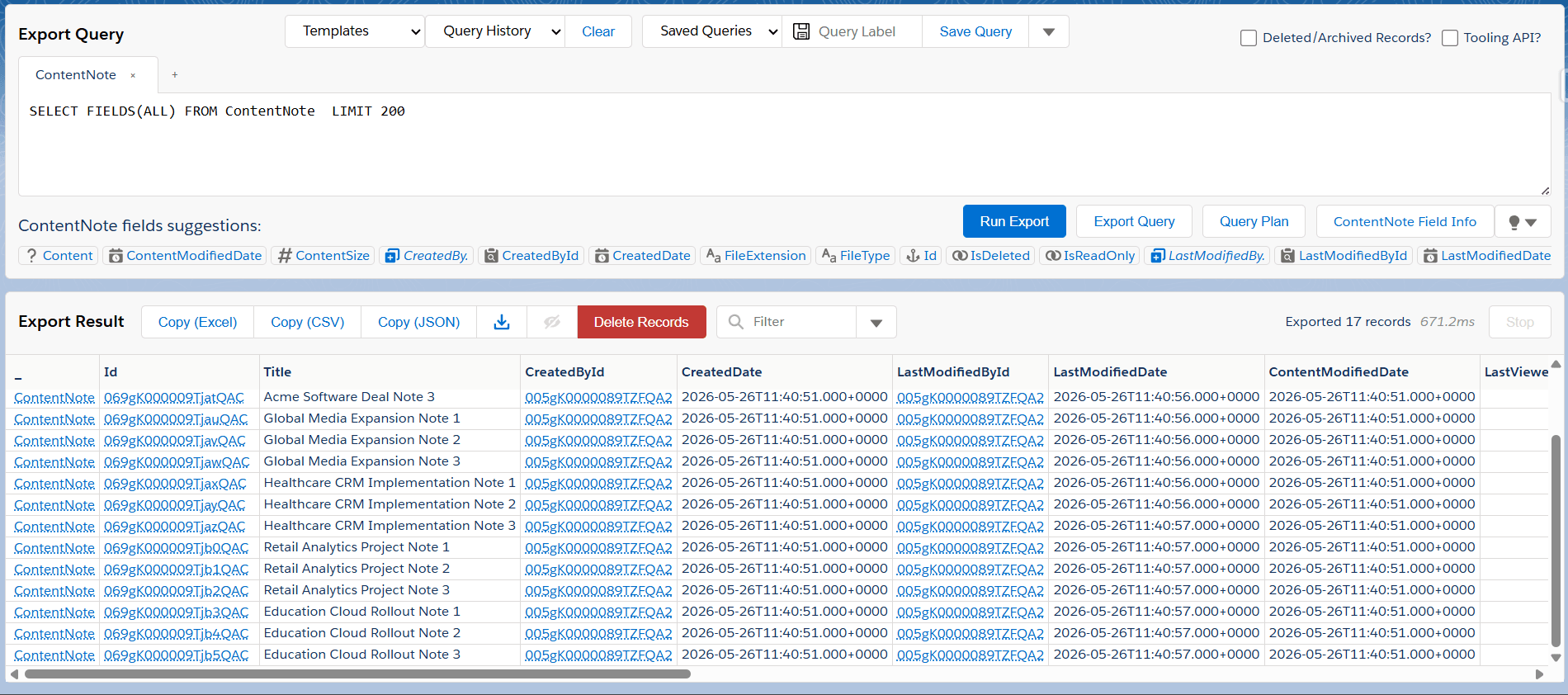This screenshot has width=1568, height=695.
Task: Open ContentNote Field Info
Action: tap(1405, 221)
